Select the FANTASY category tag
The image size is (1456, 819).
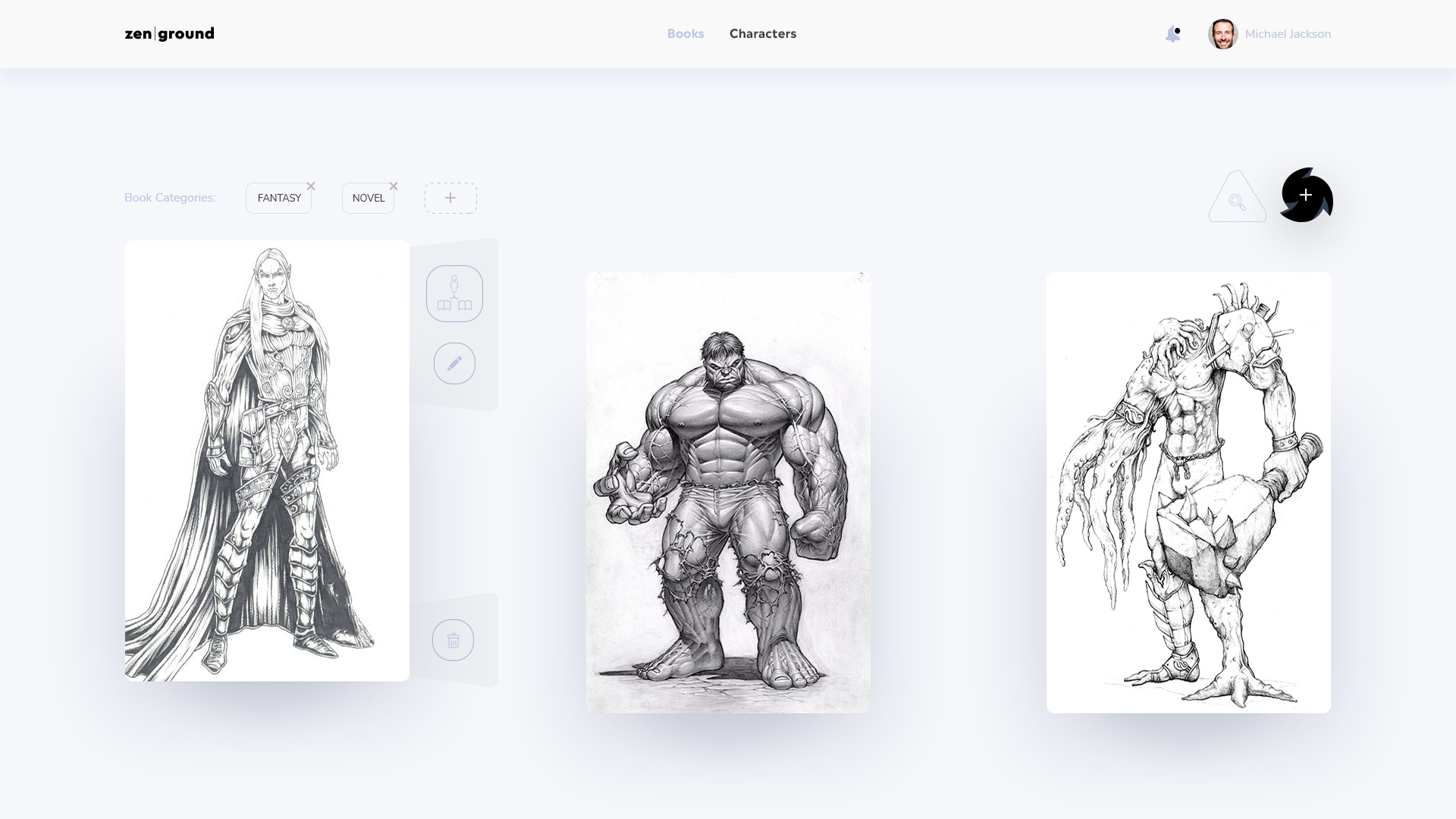click(x=278, y=198)
